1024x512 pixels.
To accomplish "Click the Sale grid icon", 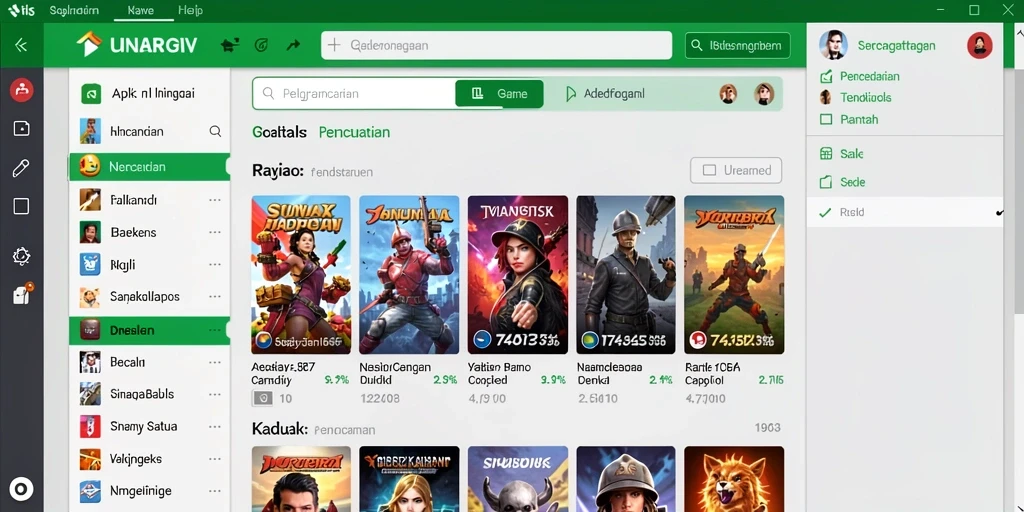I will (x=826, y=154).
